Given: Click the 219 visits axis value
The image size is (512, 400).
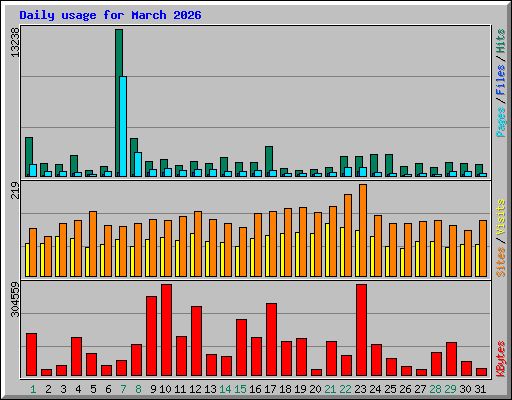Looking at the screenshot, I should pyautogui.click(x=15, y=191).
